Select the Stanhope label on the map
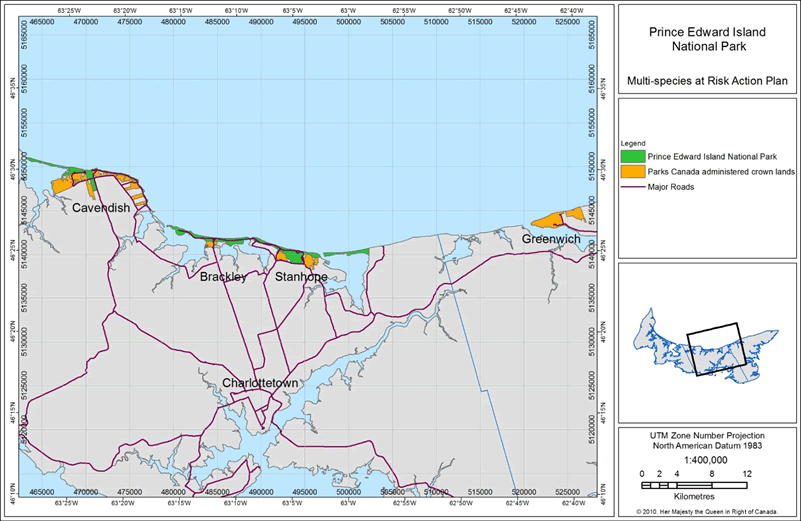Viewport: 801px width, 521px height. click(x=301, y=276)
